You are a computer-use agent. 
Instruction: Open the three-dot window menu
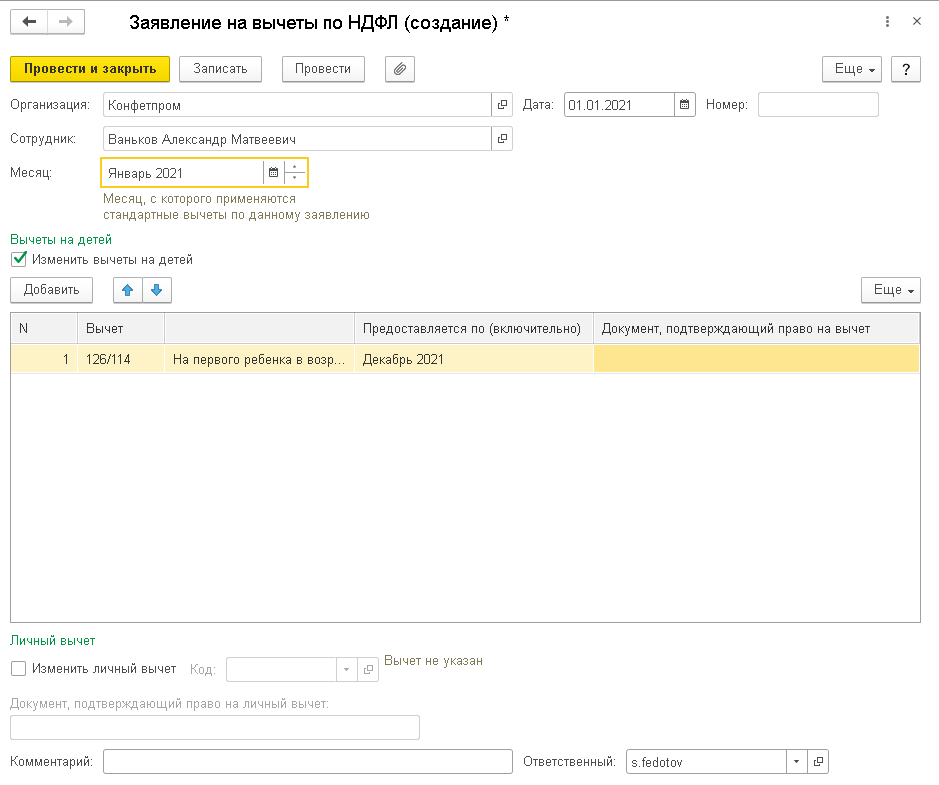tap(887, 22)
